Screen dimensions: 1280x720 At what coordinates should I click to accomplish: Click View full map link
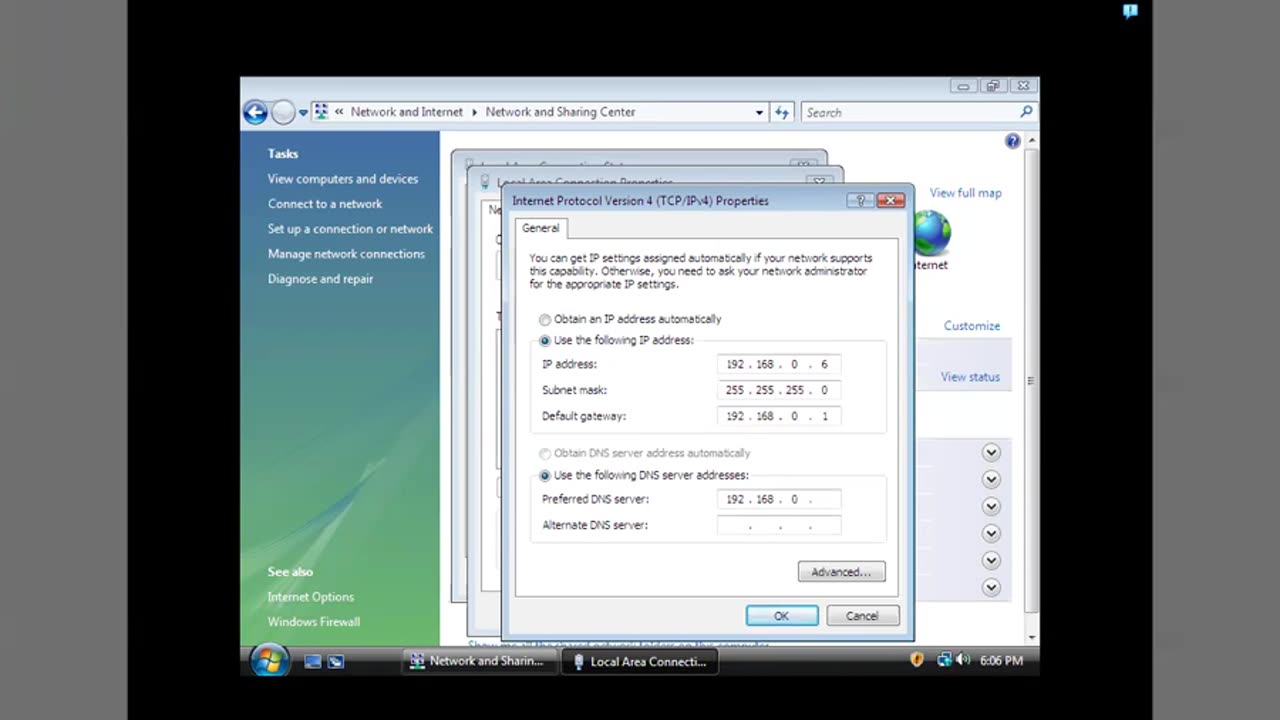click(965, 193)
